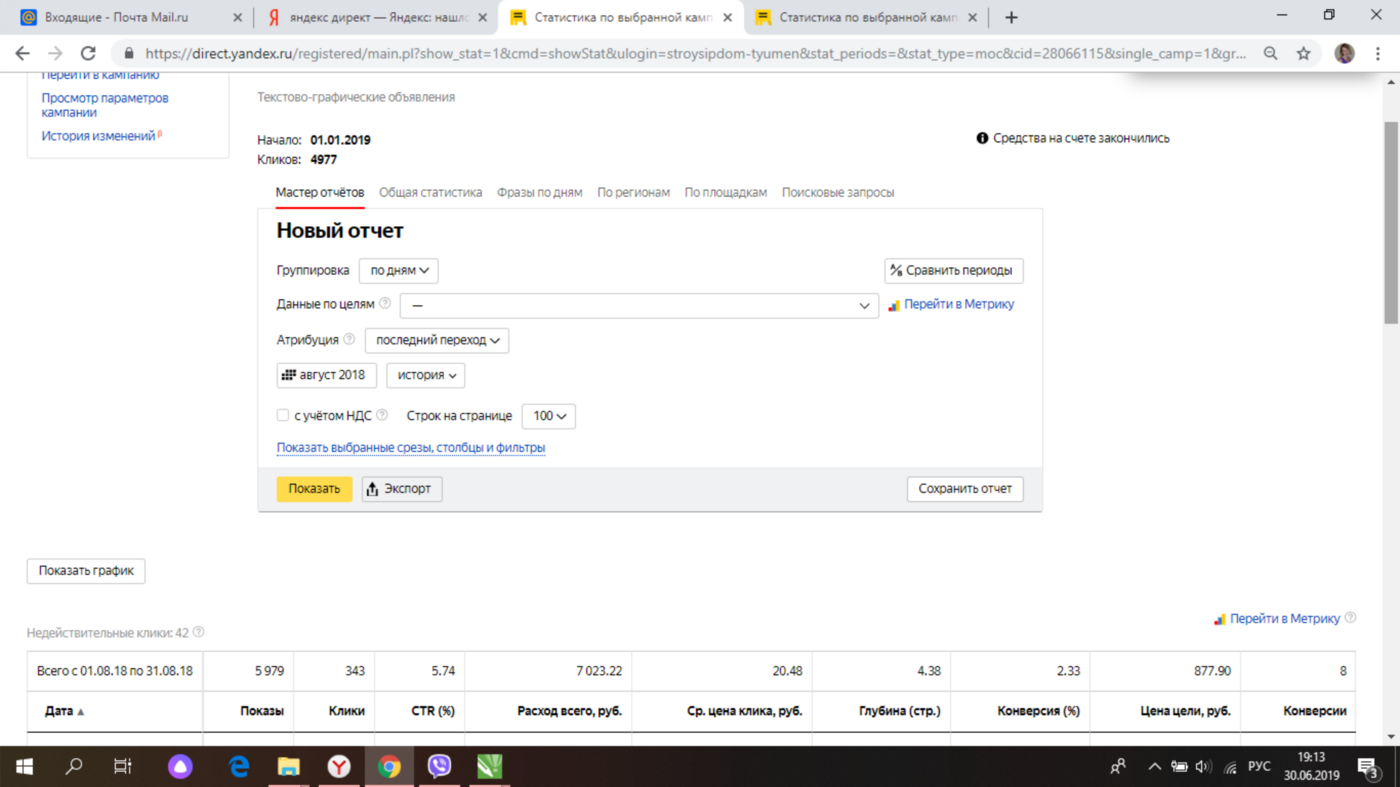The height and width of the screenshot is (787, 1400).
Task: Open the Строк на странице 100 dropdown
Action: 548,416
